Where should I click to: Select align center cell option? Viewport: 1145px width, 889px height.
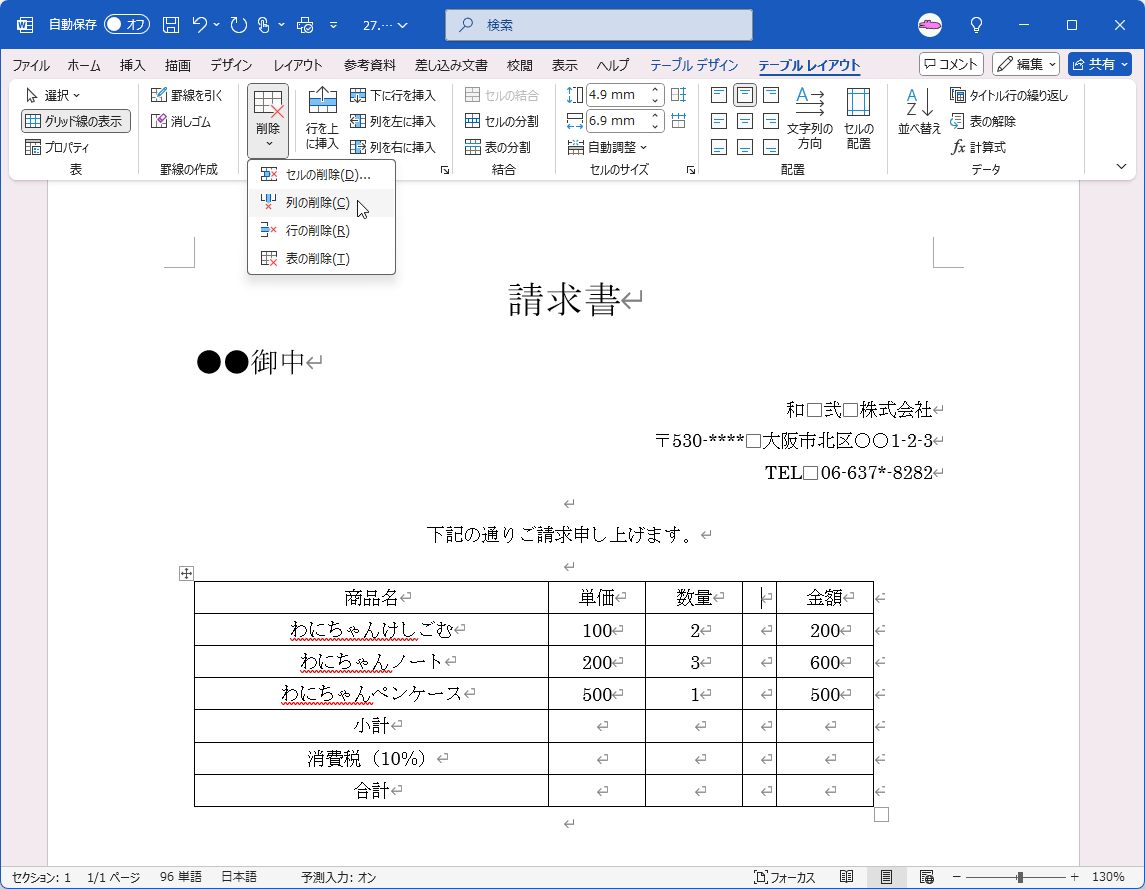point(745,121)
